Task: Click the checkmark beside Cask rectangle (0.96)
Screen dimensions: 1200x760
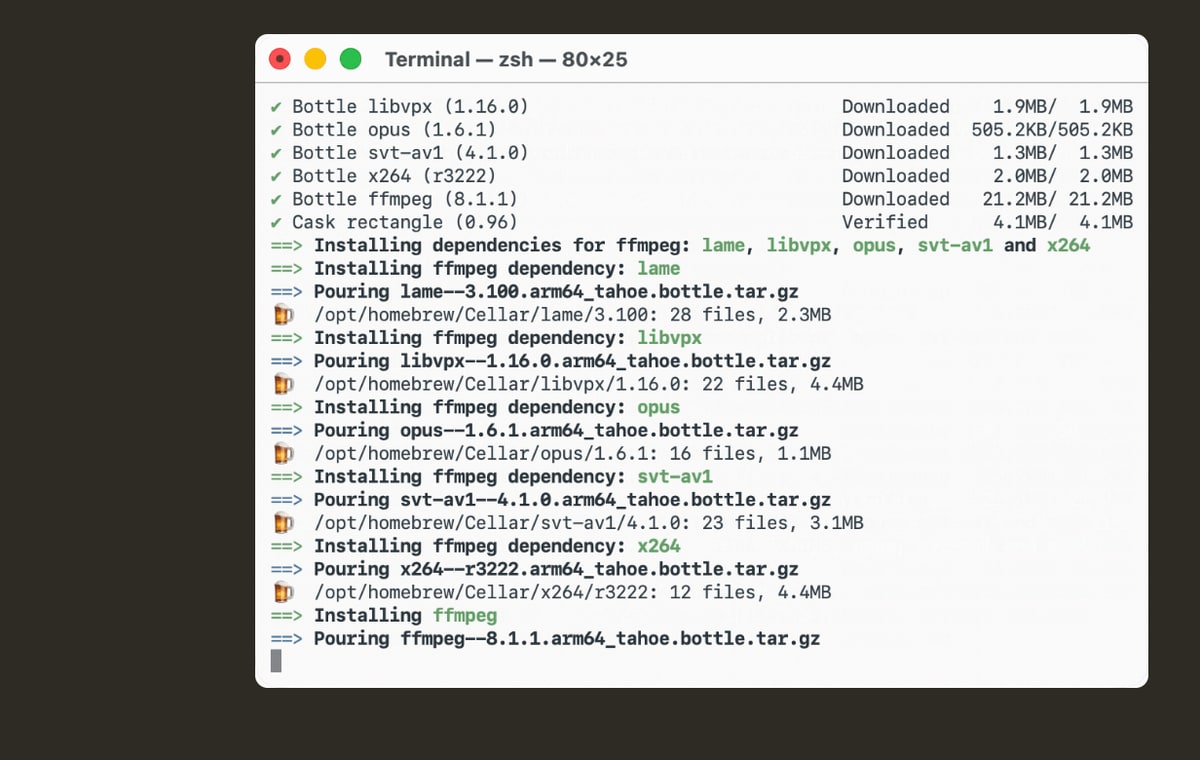Action: (275, 222)
